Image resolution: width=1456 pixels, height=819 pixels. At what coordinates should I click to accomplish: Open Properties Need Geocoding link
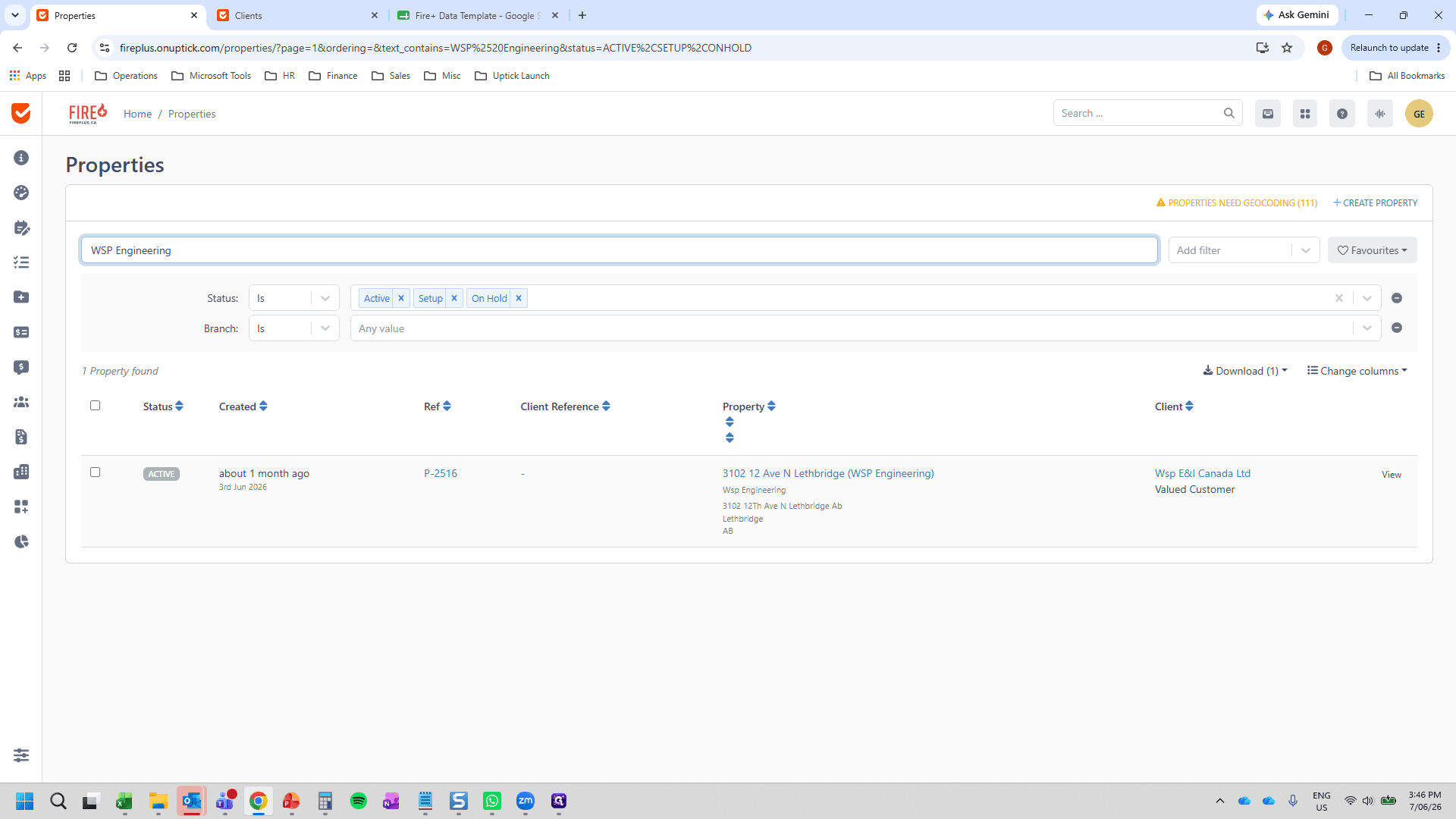[1236, 202]
